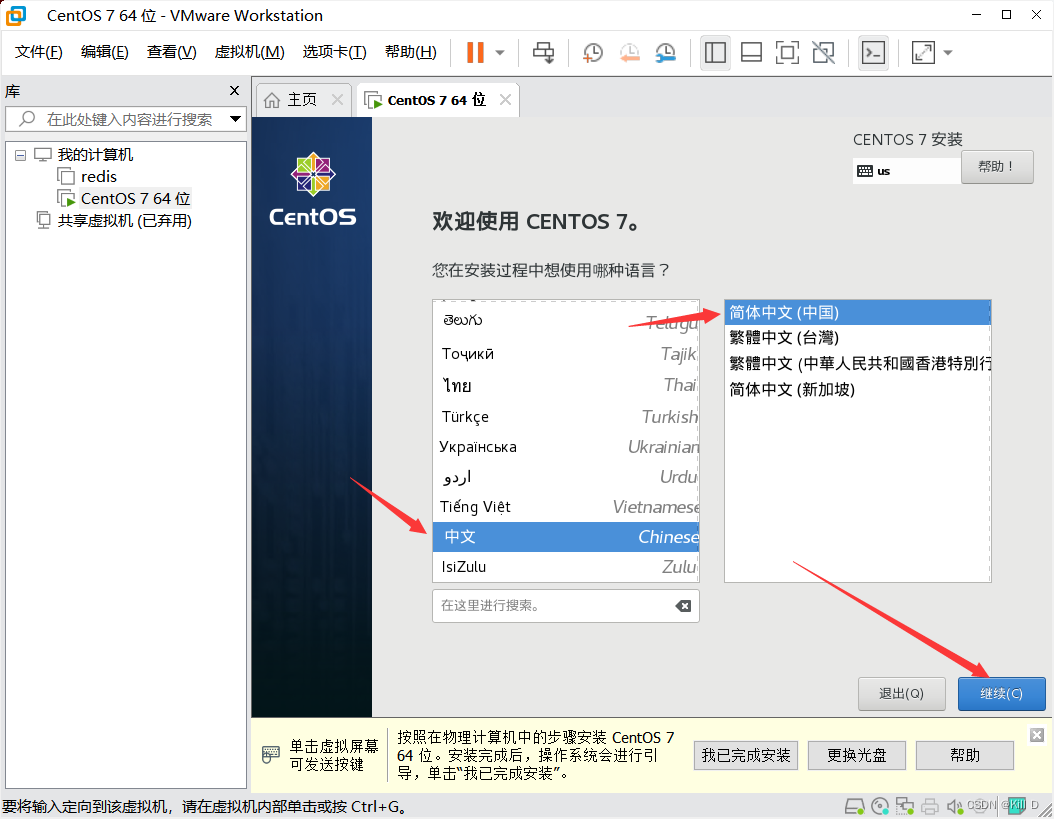This screenshot has height=819, width=1054.
Task: Click the 继续(C) continue button
Action: pos(1002,693)
